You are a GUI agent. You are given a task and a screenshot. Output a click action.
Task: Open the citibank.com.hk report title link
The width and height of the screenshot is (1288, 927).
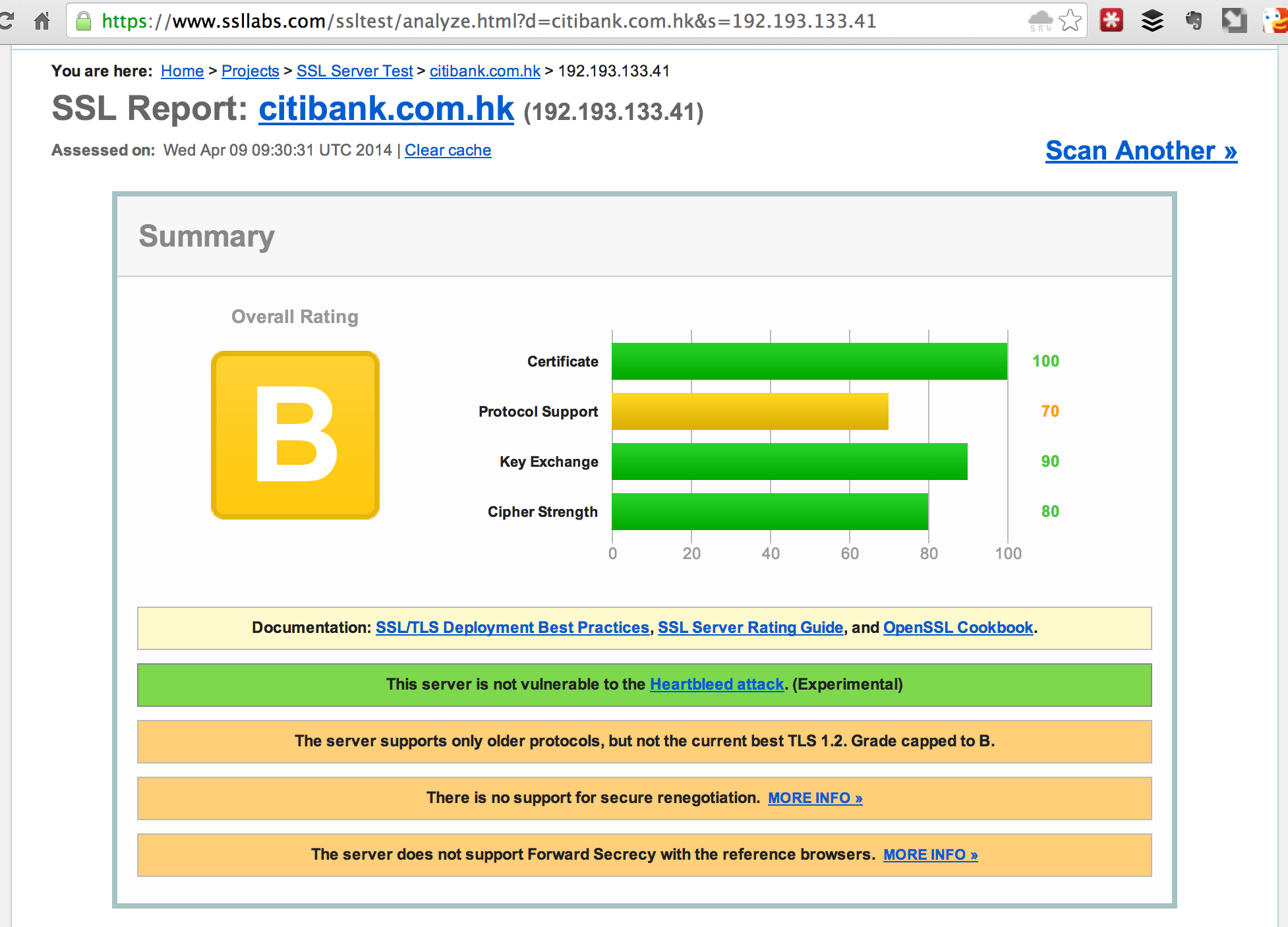[386, 109]
